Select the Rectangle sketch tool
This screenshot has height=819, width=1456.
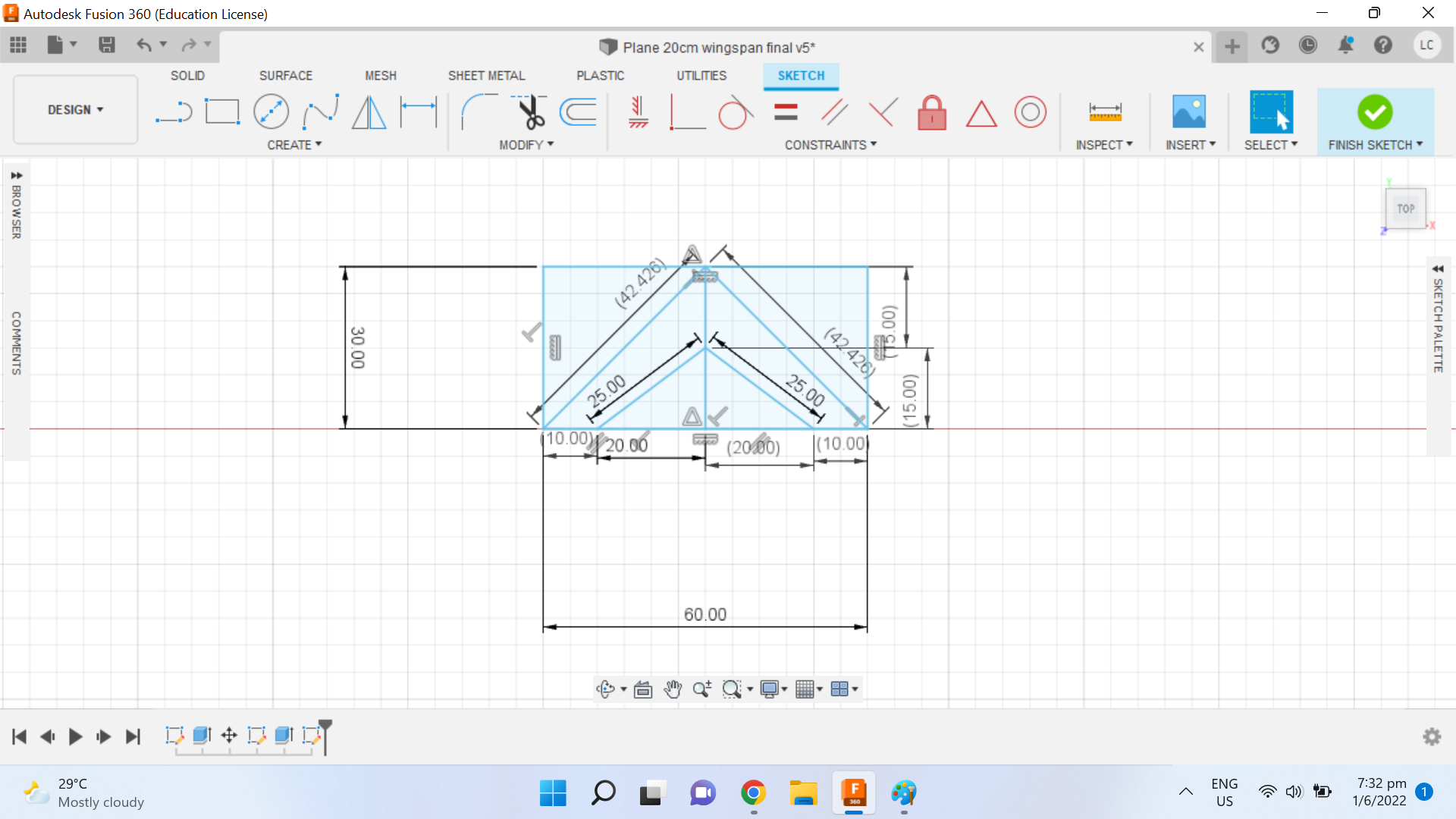[222, 111]
